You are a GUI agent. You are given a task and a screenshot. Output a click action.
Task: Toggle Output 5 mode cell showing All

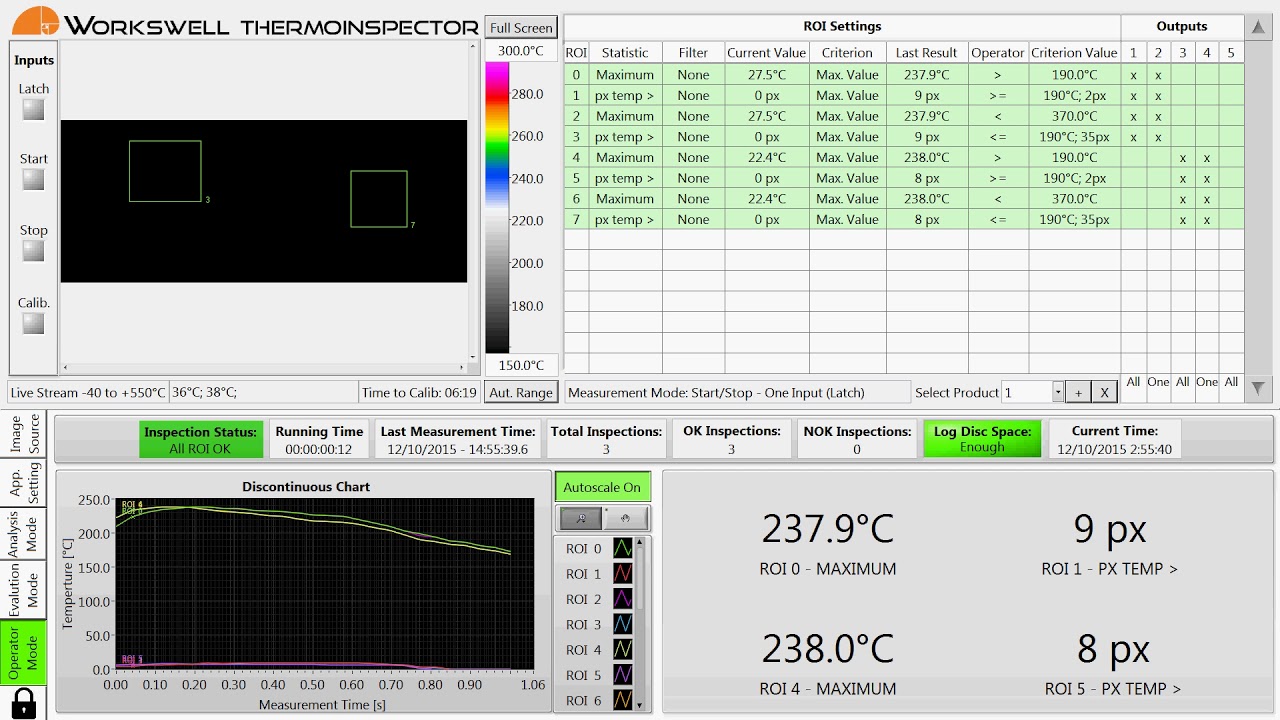pos(1232,382)
